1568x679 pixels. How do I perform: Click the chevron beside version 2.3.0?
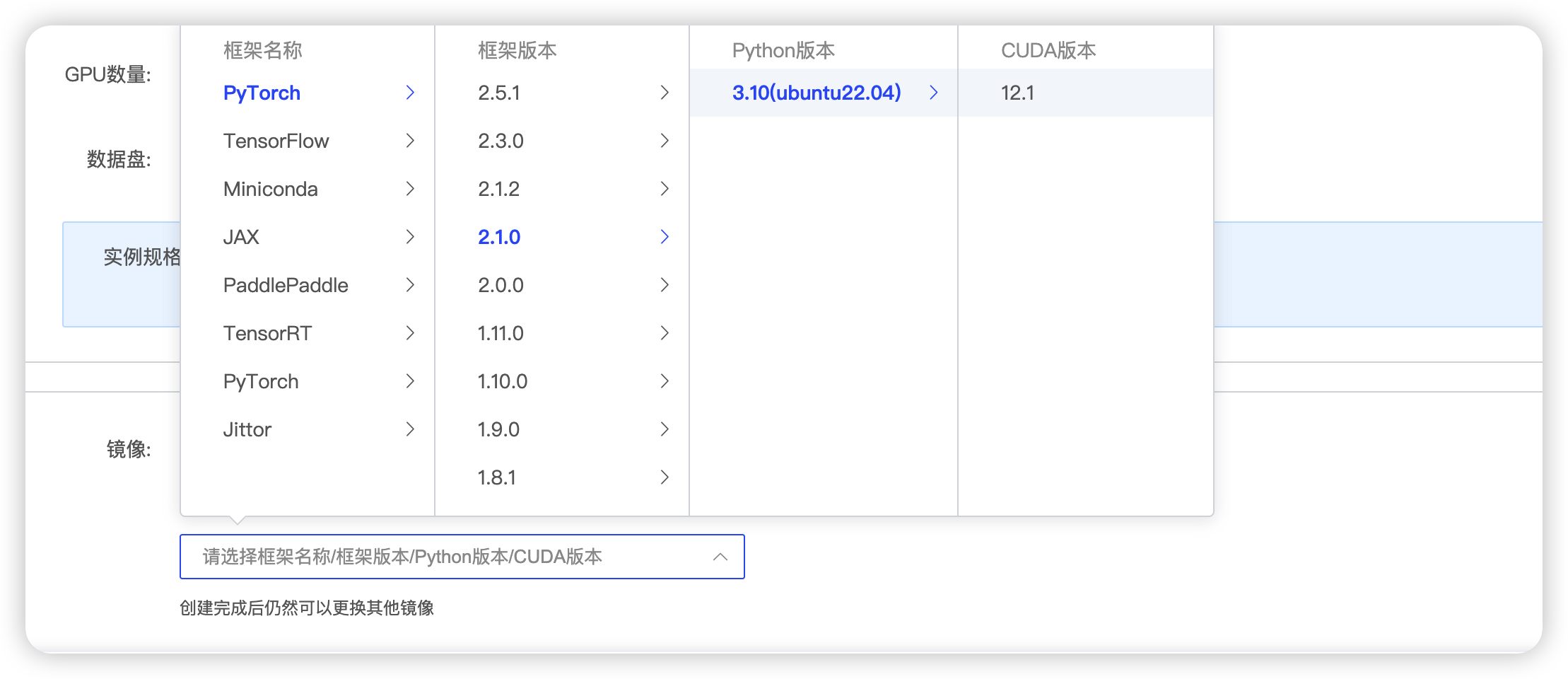665,141
